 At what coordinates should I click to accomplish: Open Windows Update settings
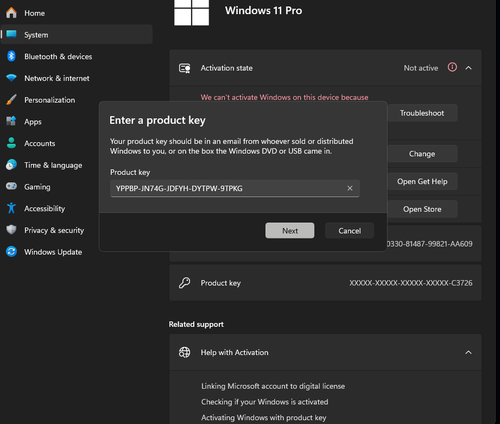[x=50, y=252]
